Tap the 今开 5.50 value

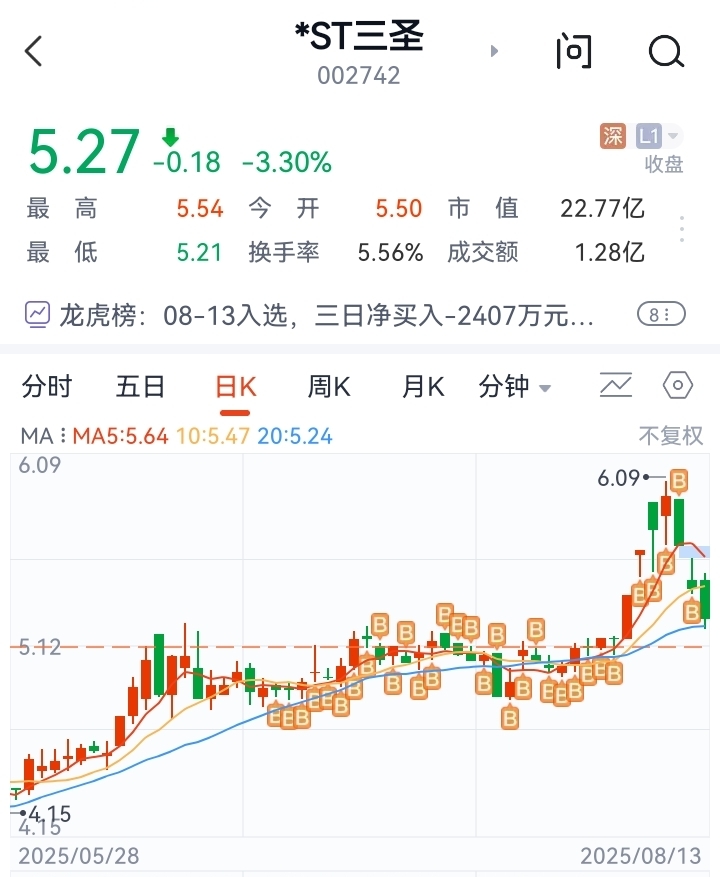(x=398, y=209)
